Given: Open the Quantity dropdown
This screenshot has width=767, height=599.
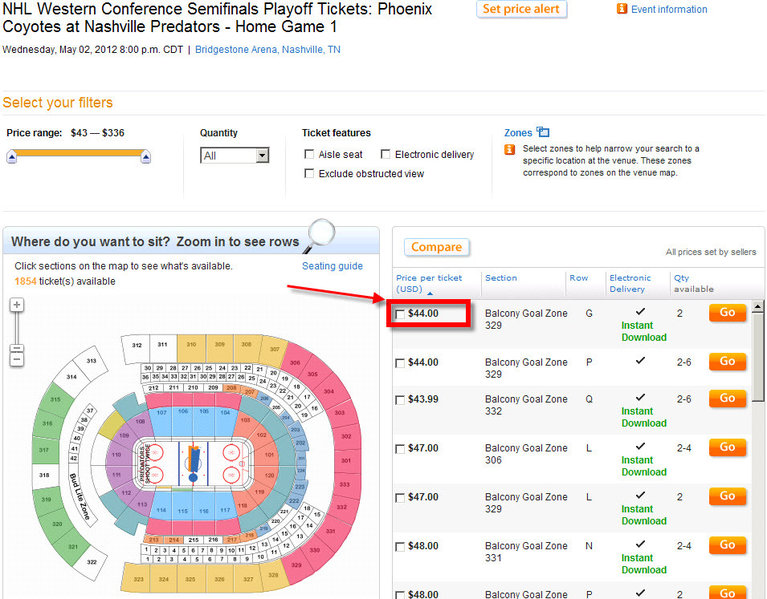Looking at the screenshot, I should pyautogui.click(x=234, y=155).
